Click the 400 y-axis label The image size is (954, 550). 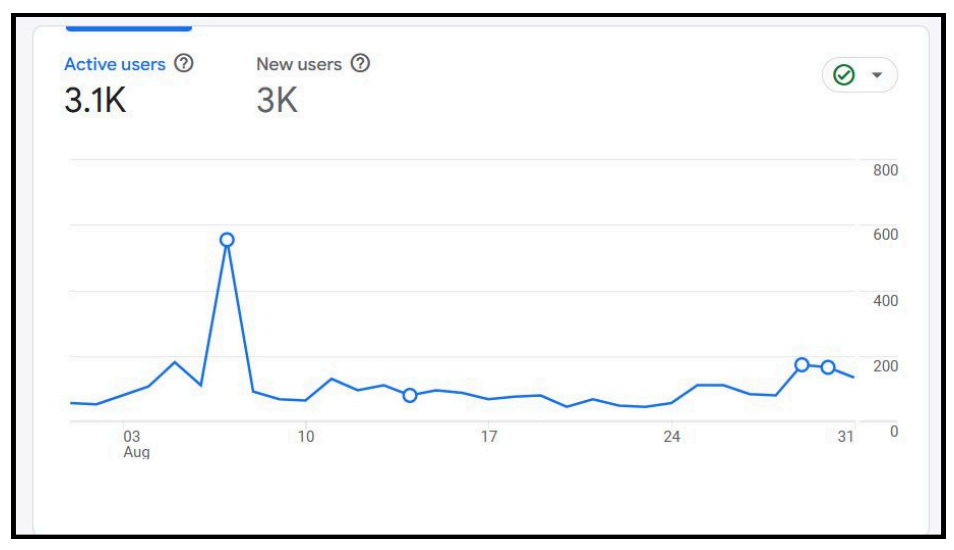coord(885,301)
